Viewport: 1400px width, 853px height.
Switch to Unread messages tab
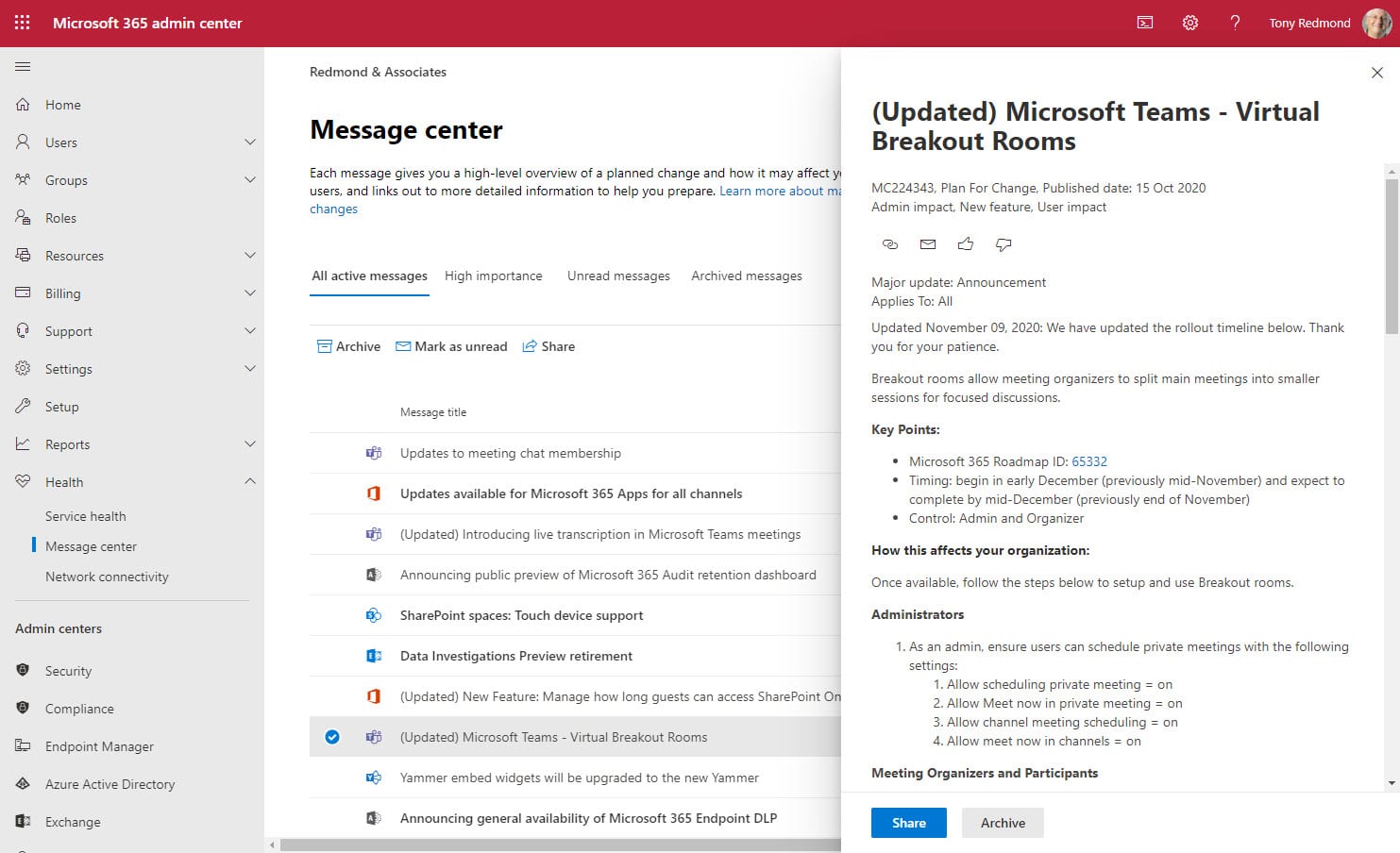pos(618,276)
